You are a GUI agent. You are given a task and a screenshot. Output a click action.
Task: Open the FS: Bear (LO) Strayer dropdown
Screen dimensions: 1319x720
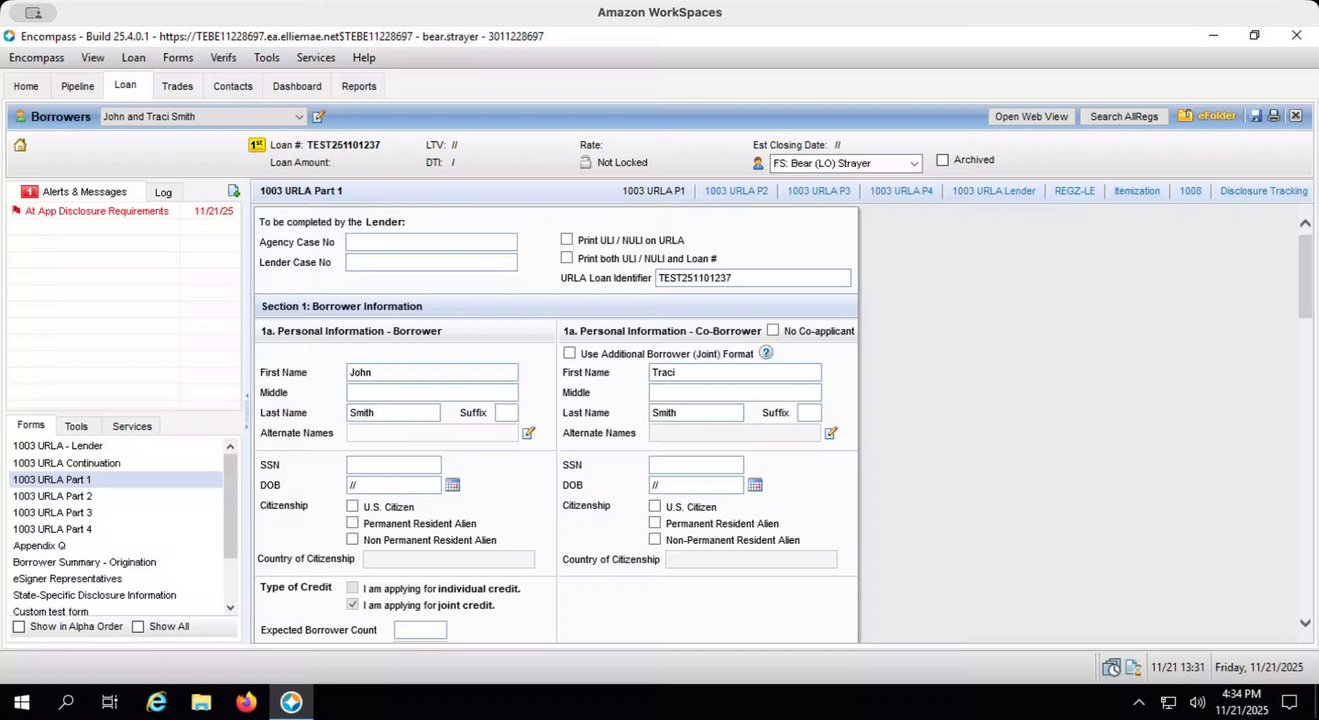tap(914, 163)
